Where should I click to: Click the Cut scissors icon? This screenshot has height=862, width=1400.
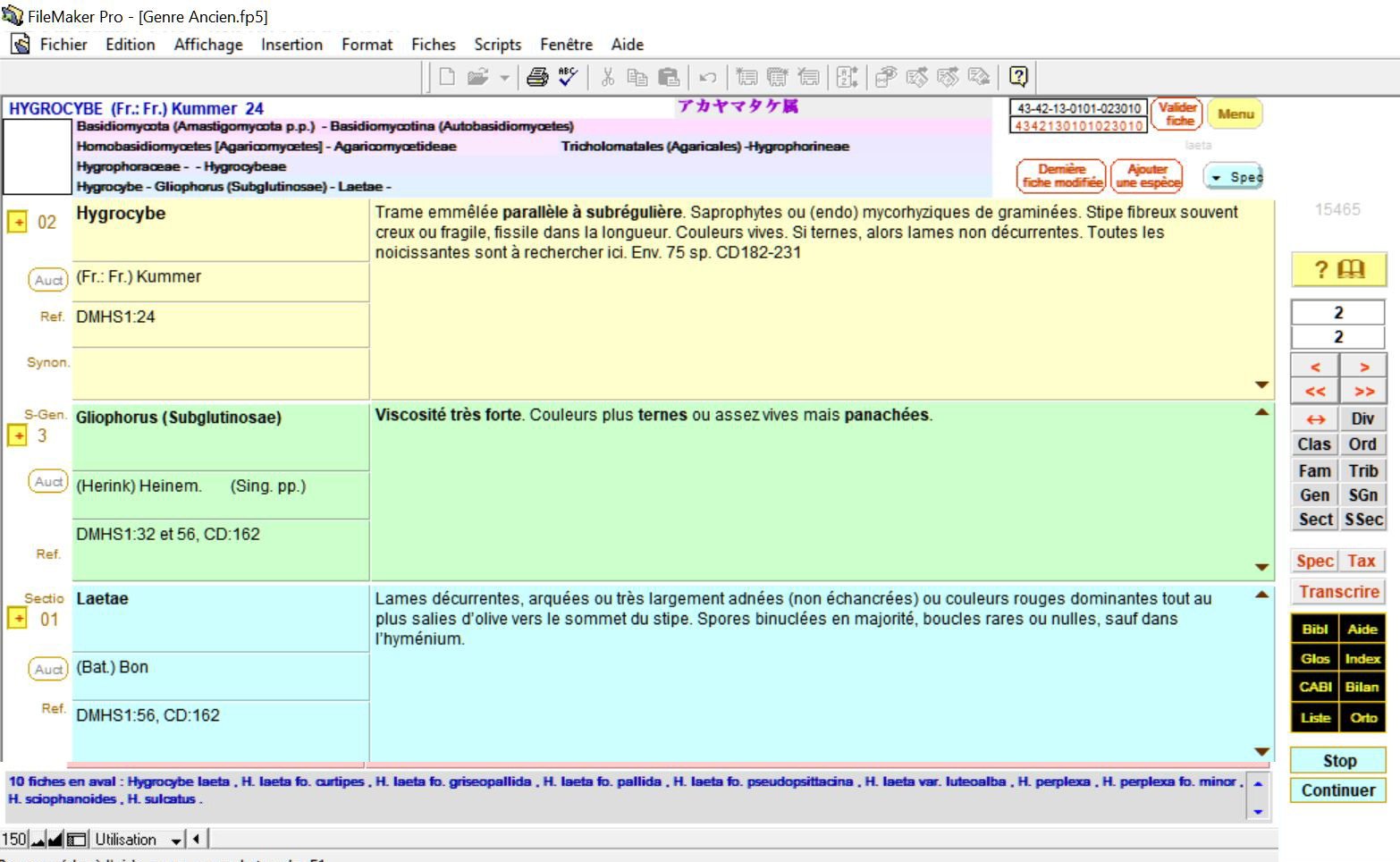click(x=608, y=77)
